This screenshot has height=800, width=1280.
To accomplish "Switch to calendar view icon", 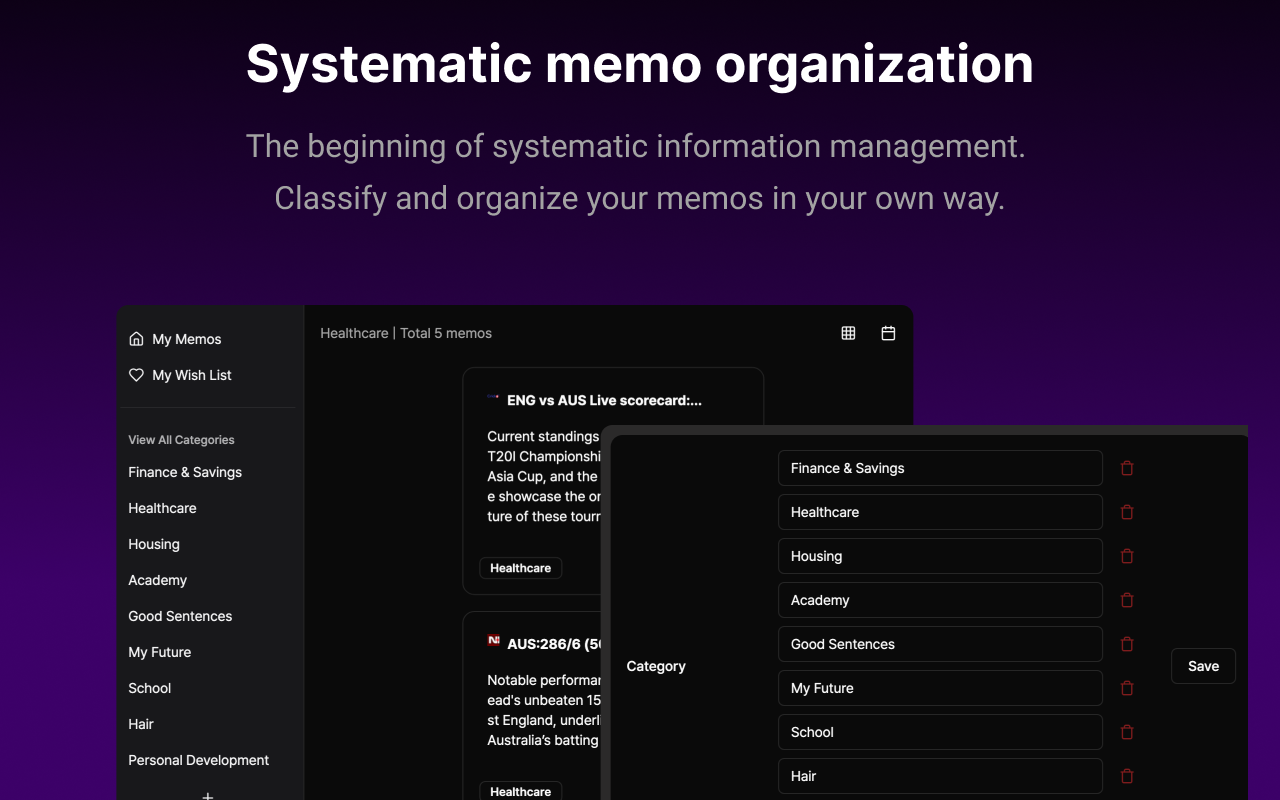I will (x=888, y=333).
